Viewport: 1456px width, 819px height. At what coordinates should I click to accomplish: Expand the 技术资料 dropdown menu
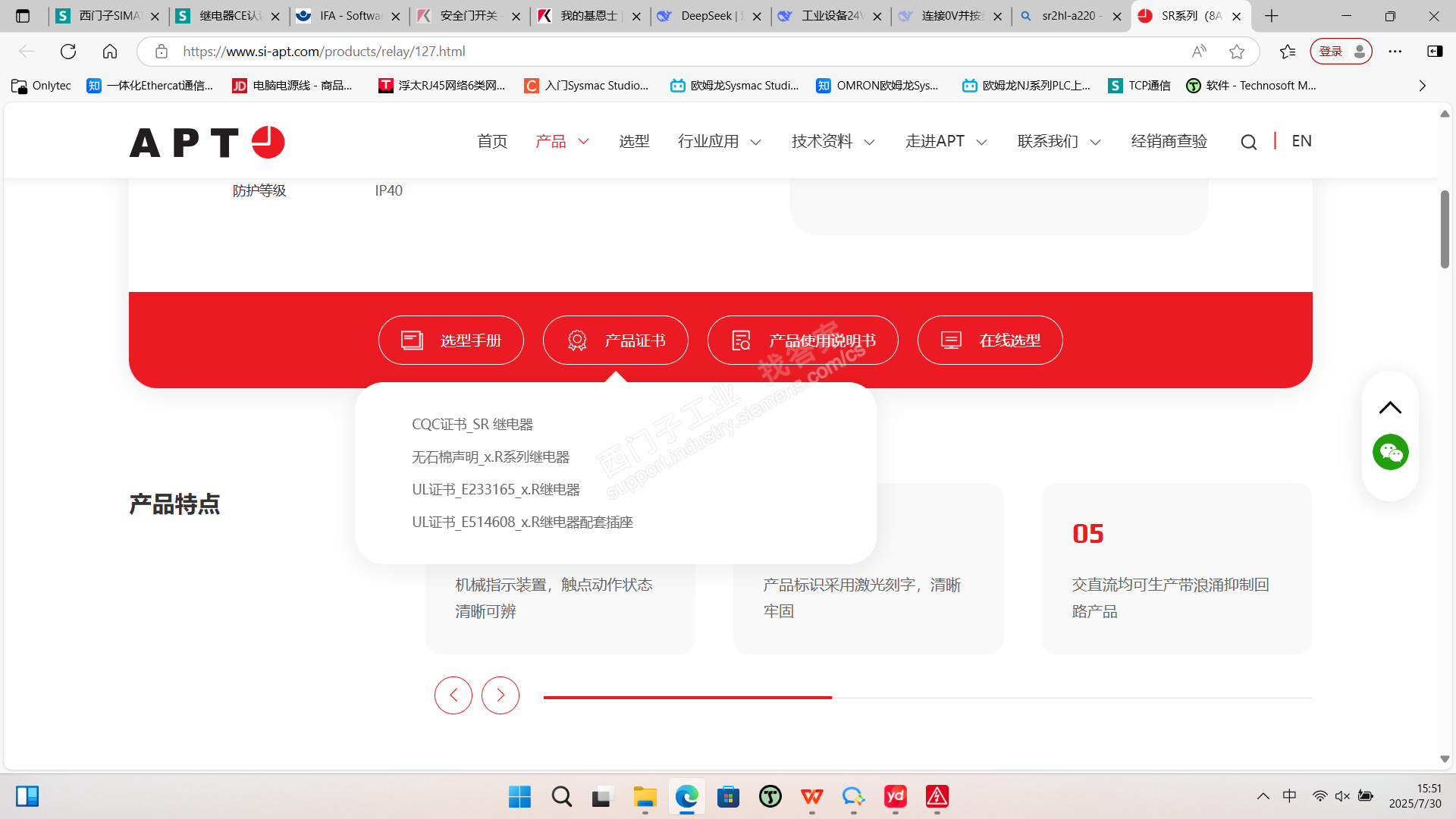point(833,142)
